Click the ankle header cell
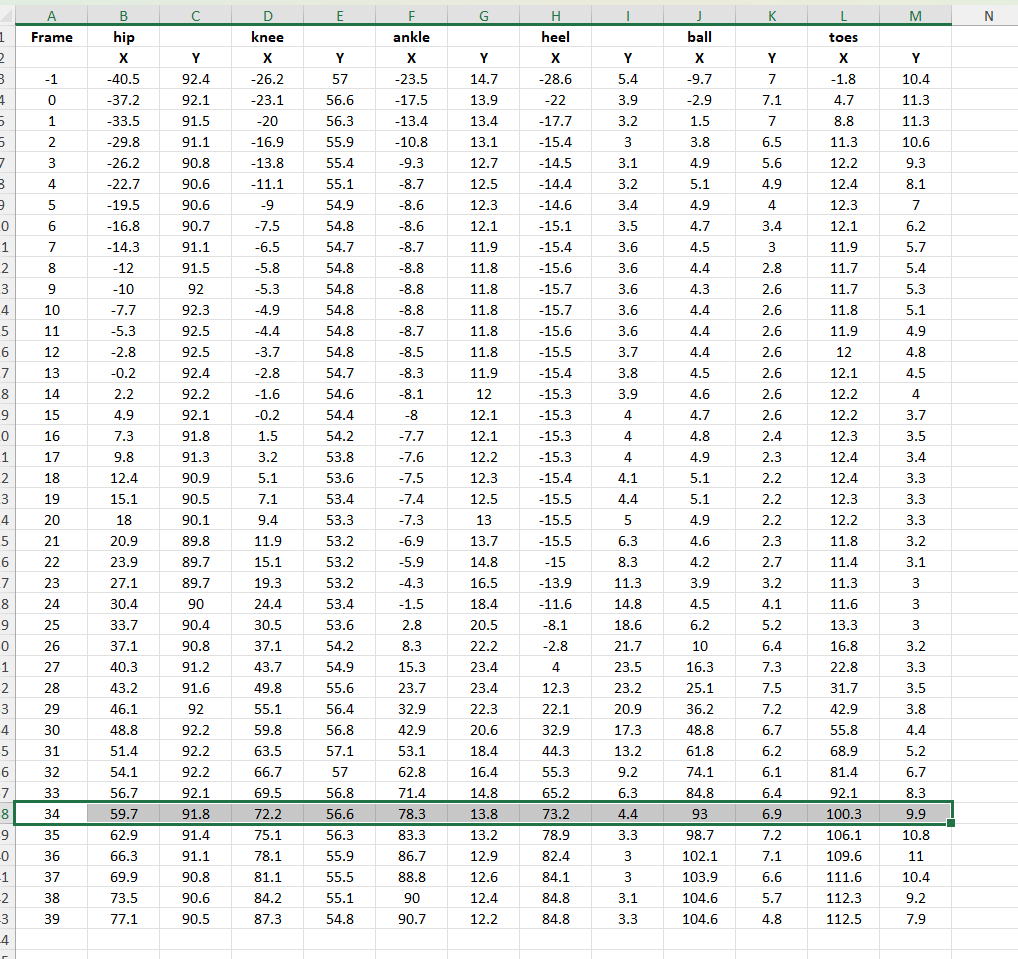Viewport: 1018px width, 959px height. (x=411, y=37)
